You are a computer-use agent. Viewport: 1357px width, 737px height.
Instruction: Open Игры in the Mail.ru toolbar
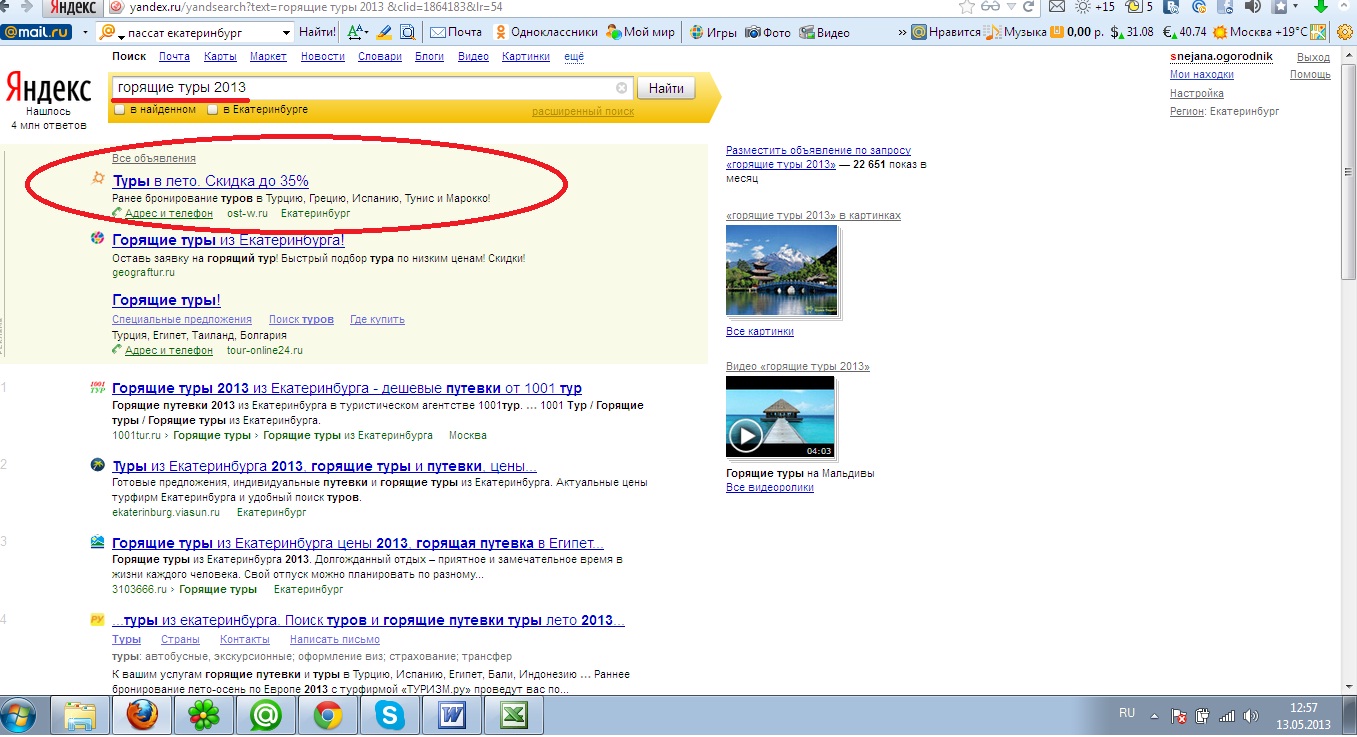coord(712,32)
